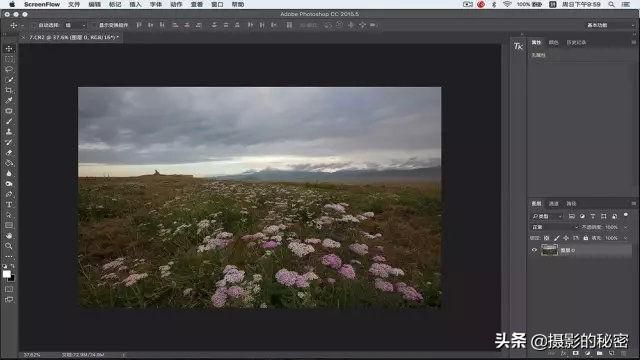
Task: Select the layer 0 thumbnail
Action: (x=549, y=250)
